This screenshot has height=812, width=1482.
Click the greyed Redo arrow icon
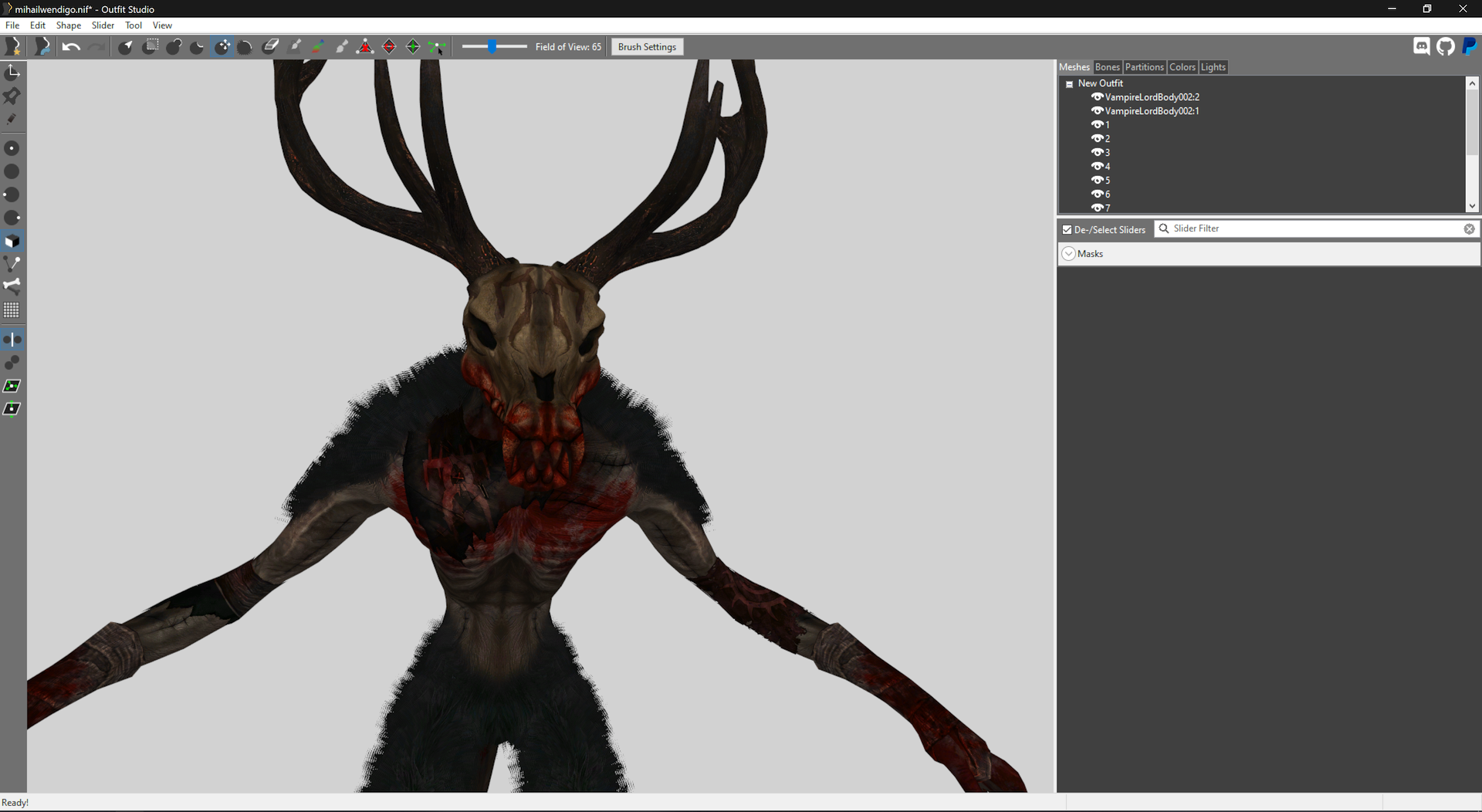pyautogui.click(x=96, y=47)
